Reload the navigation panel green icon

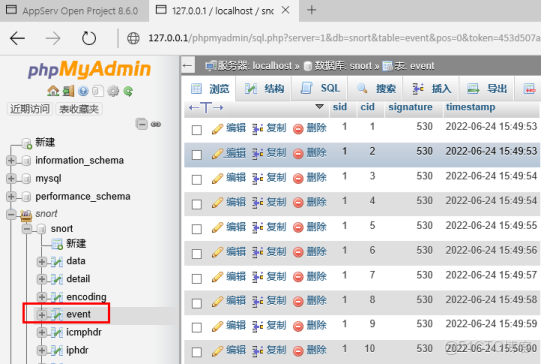tap(128, 91)
